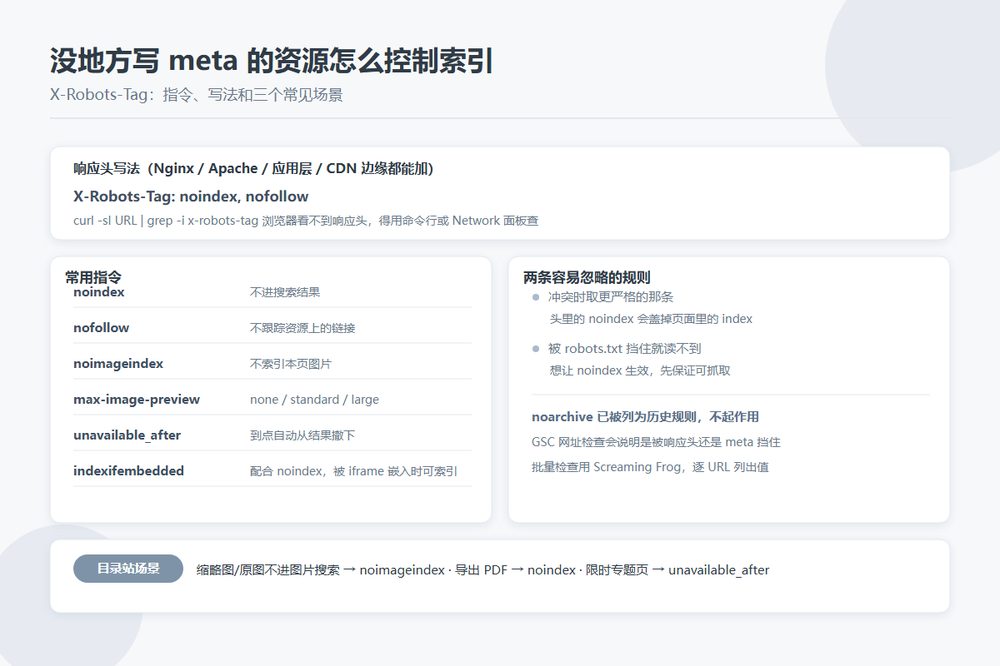
Task: Select the slide title 没地方写 meta 的资源怎么控制索引
Action: (271, 61)
